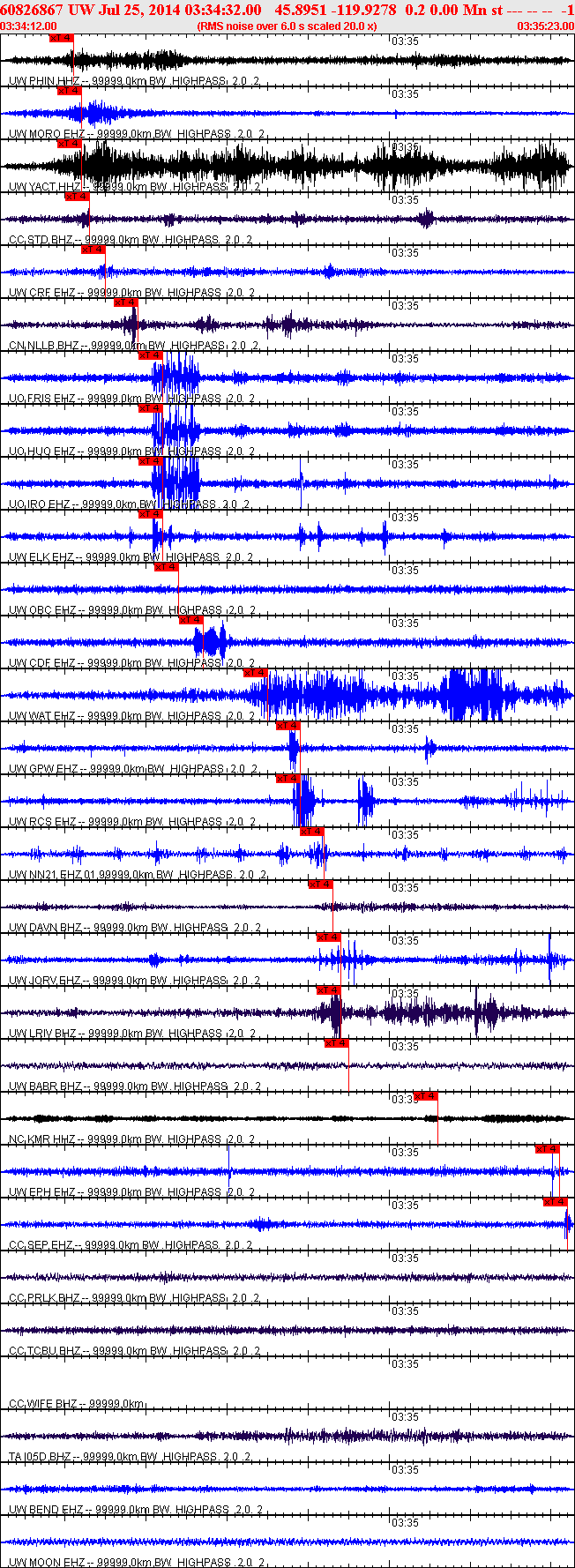Click the UW PHIN HHZ station label

click(135, 81)
